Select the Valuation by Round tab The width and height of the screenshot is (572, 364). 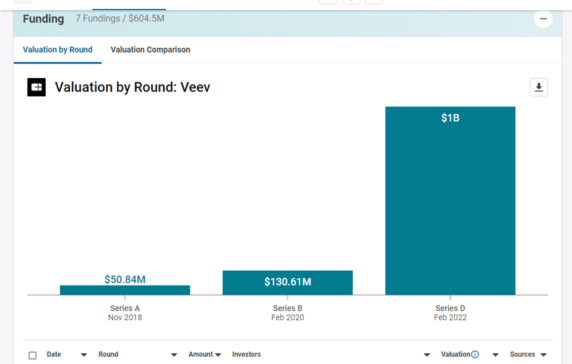click(x=58, y=50)
